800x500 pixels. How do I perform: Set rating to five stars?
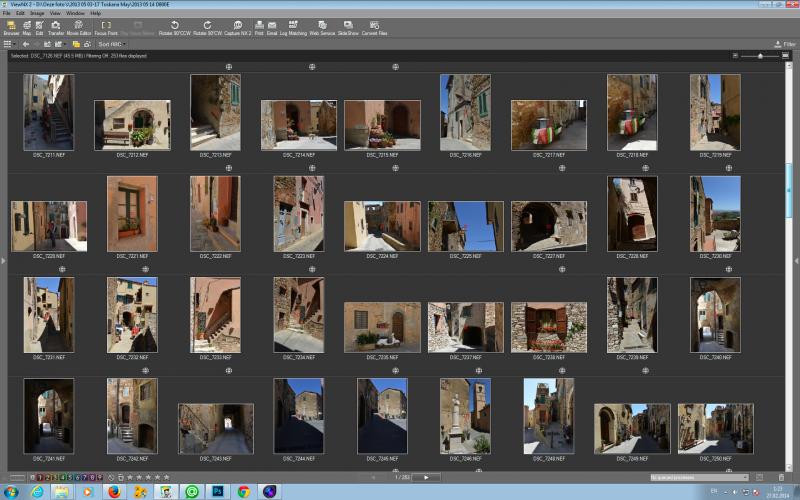[x=166, y=478]
